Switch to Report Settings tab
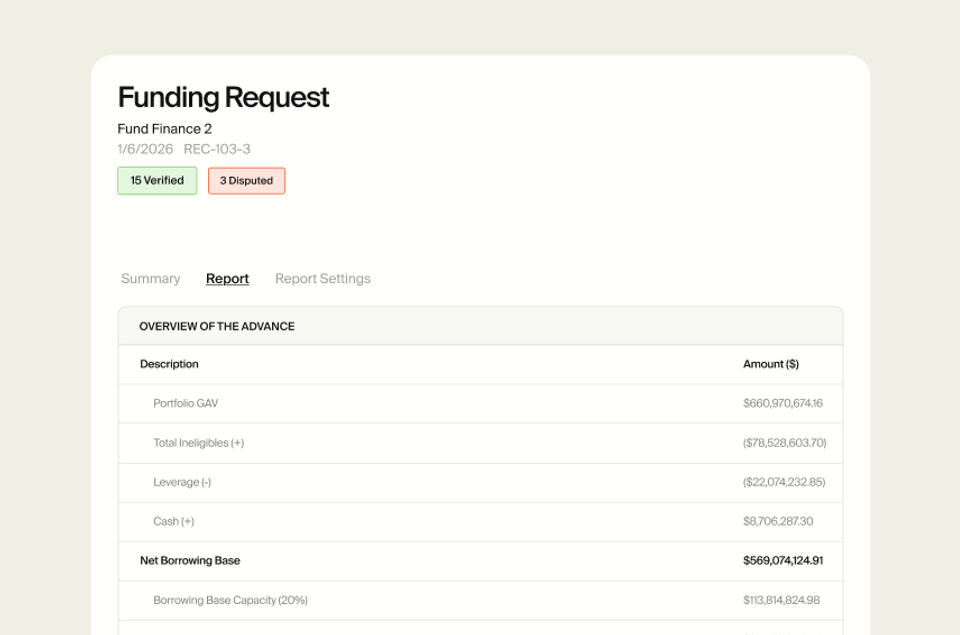The image size is (960, 635). coord(323,279)
